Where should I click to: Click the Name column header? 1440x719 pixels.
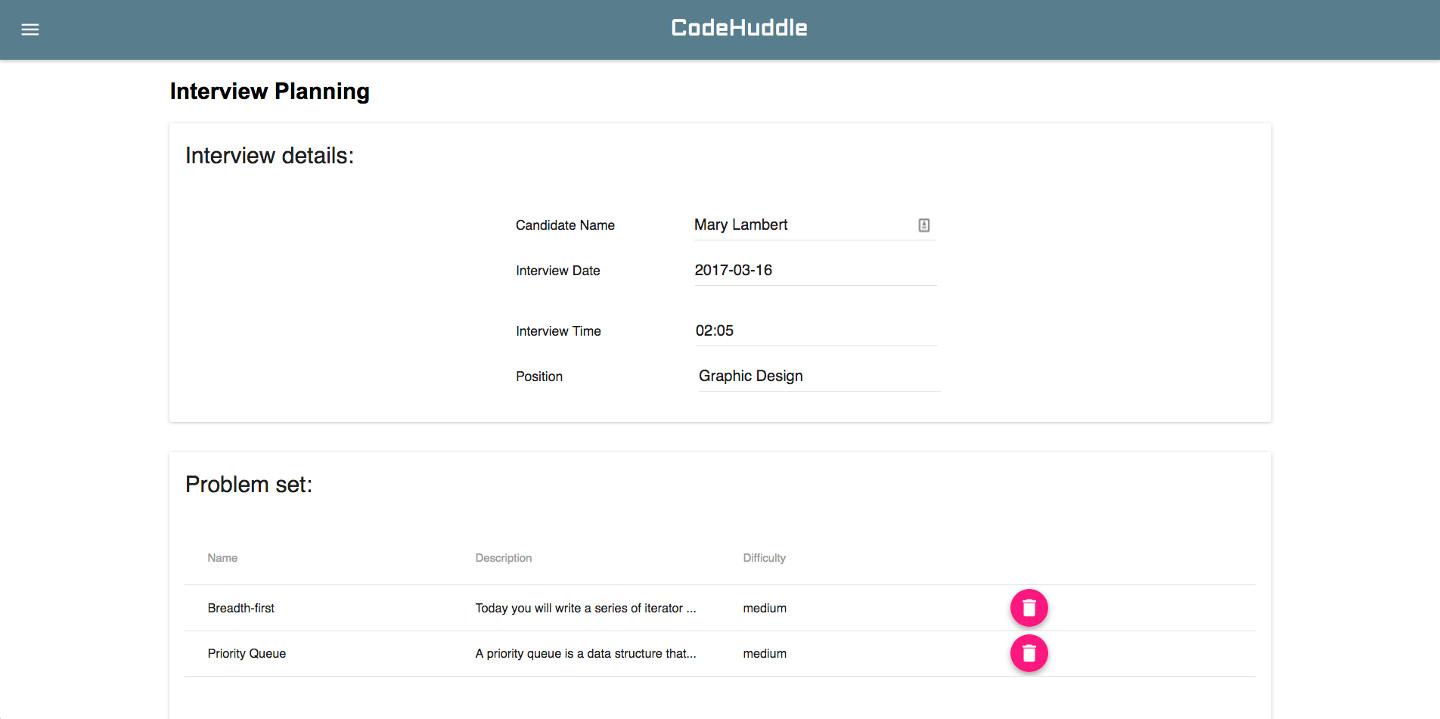223,558
